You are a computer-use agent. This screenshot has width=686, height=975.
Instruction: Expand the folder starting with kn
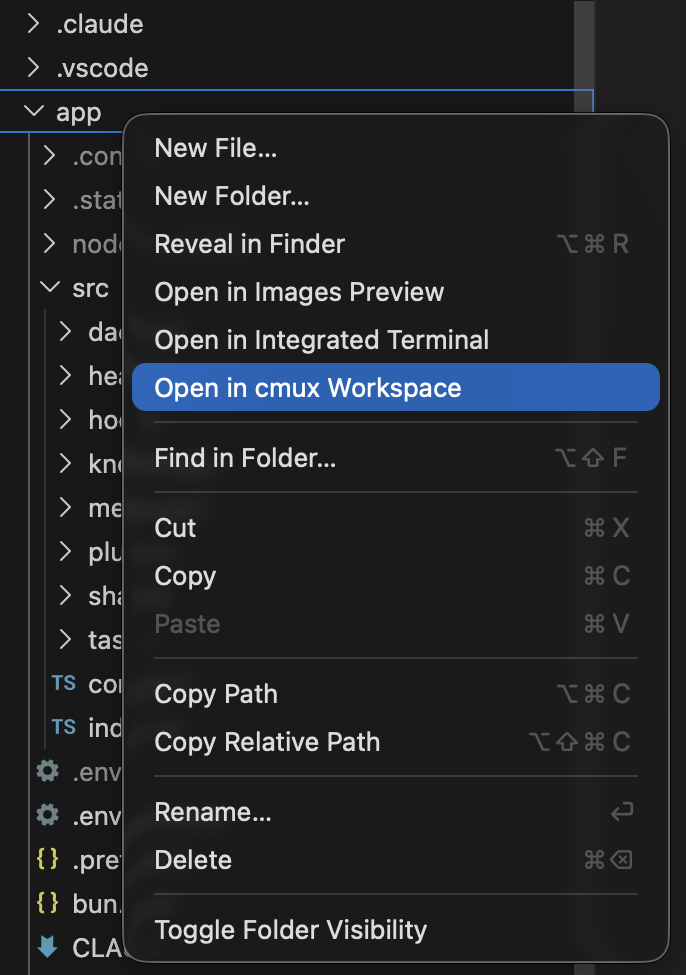coord(66,463)
